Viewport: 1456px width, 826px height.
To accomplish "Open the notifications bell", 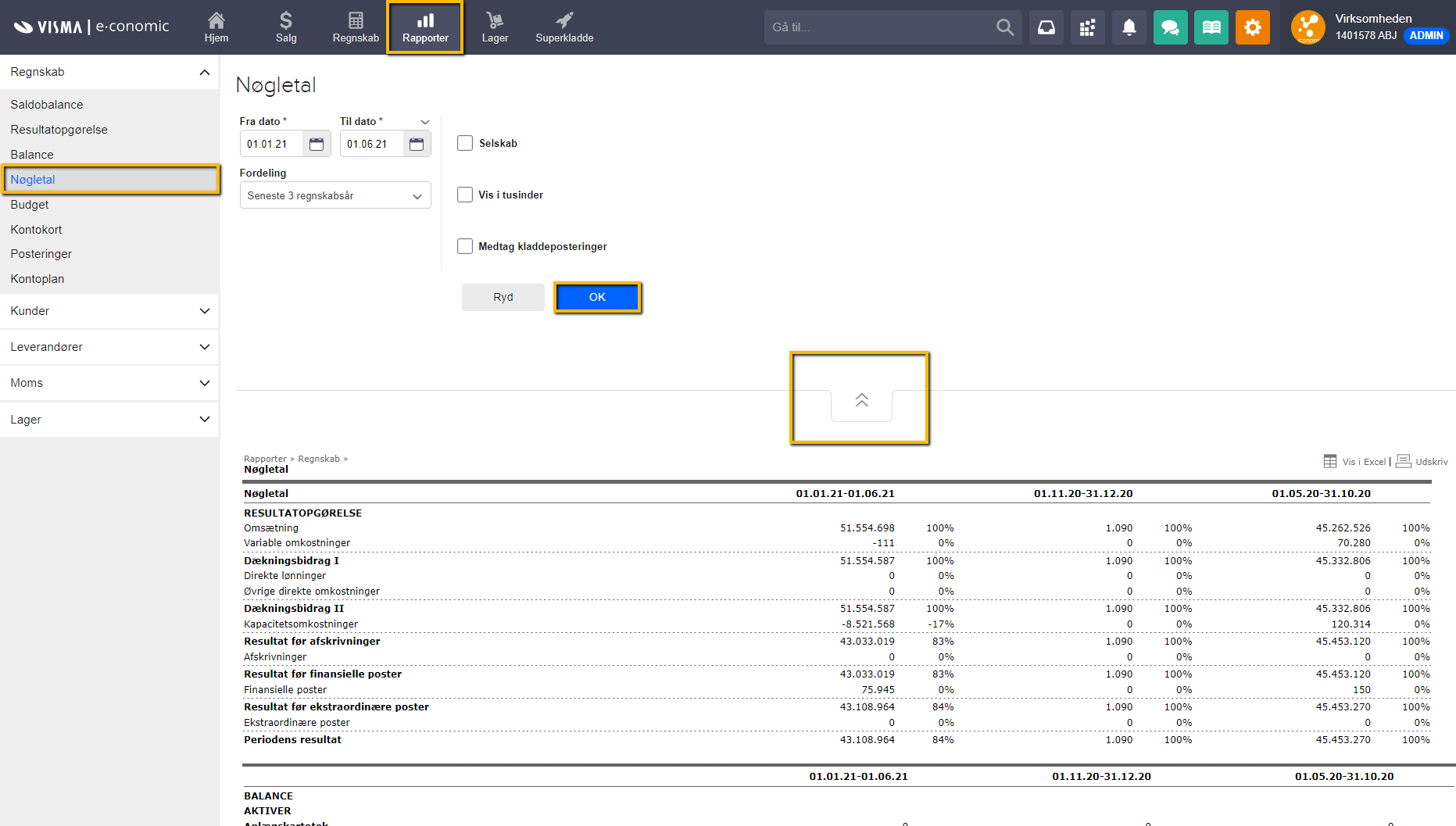I will click(1129, 27).
